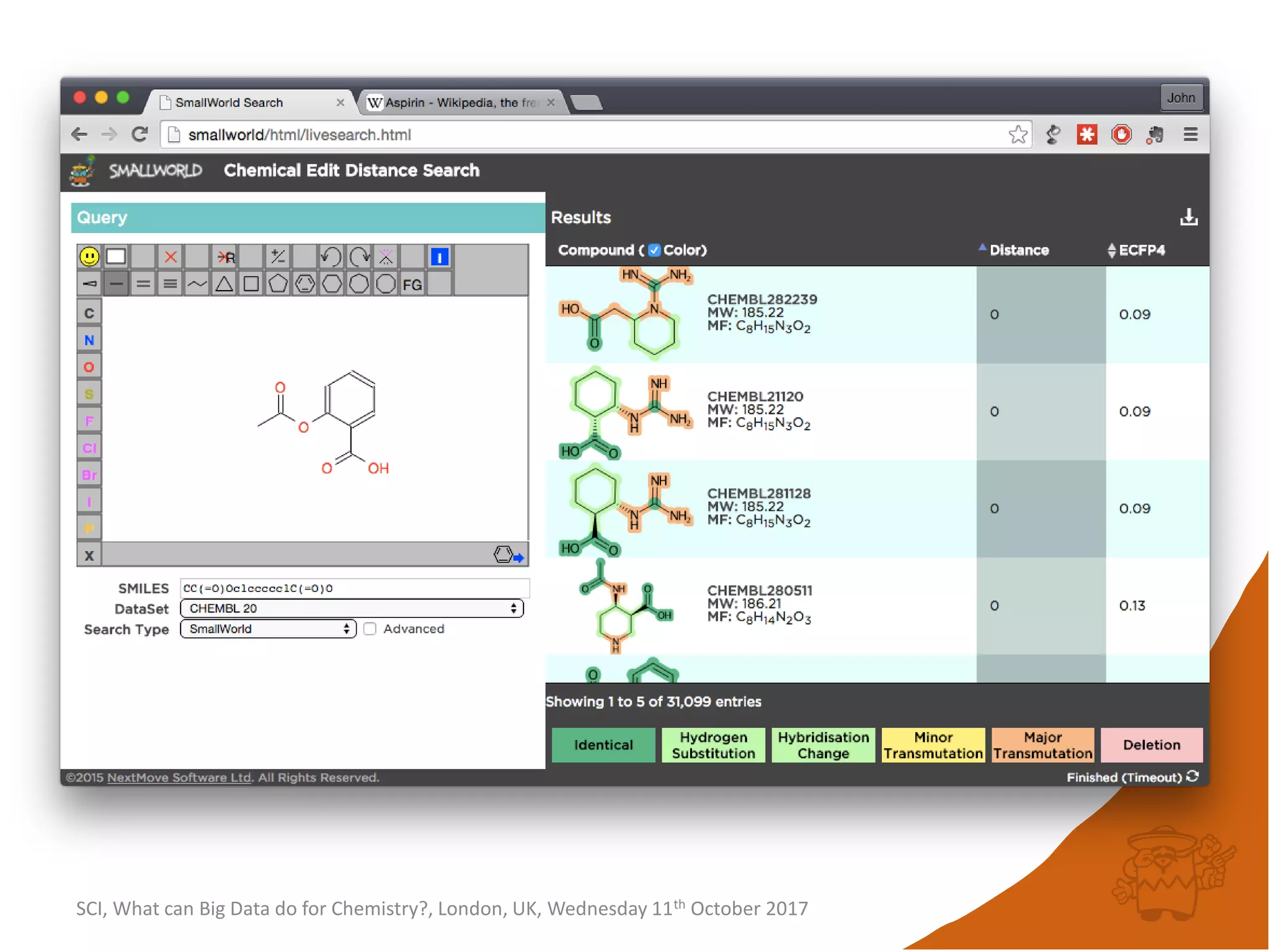
Task: Click the FG functional groups button
Action: pyautogui.click(x=412, y=284)
